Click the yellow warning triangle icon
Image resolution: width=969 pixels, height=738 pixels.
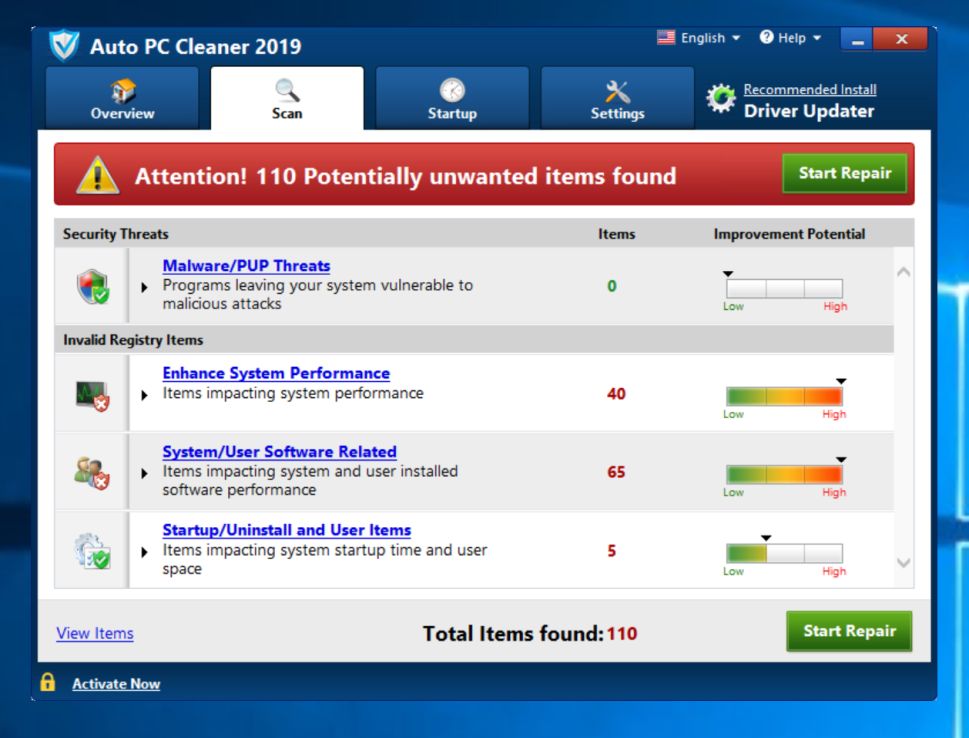pyautogui.click(x=98, y=175)
